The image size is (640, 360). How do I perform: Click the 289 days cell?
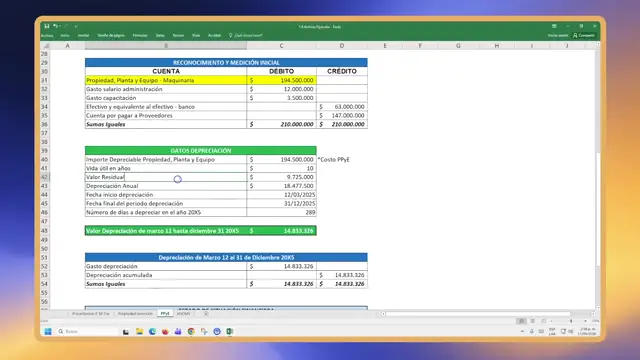pyautogui.click(x=281, y=212)
